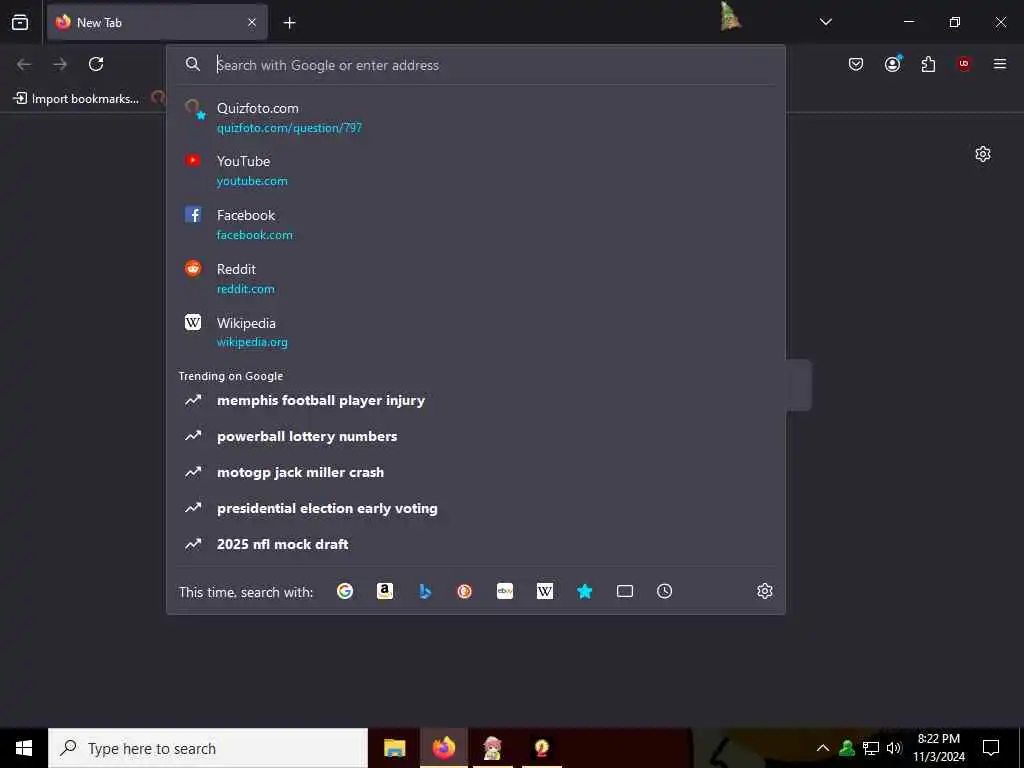Select the Wikipedia suggestion
The height and width of the screenshot is (768, 1024).
coord(476,332)
